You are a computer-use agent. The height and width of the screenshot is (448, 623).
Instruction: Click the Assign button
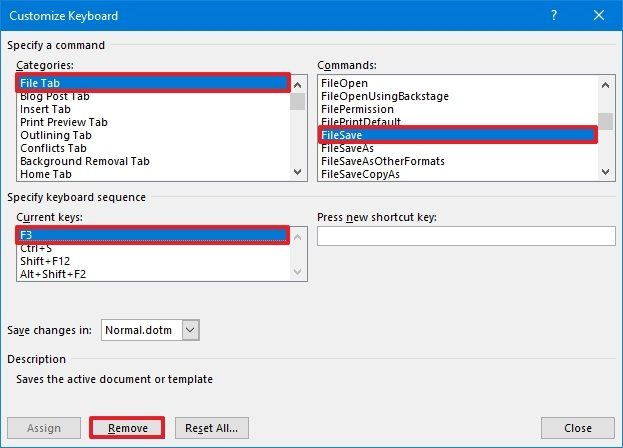(x=44, y=428)
